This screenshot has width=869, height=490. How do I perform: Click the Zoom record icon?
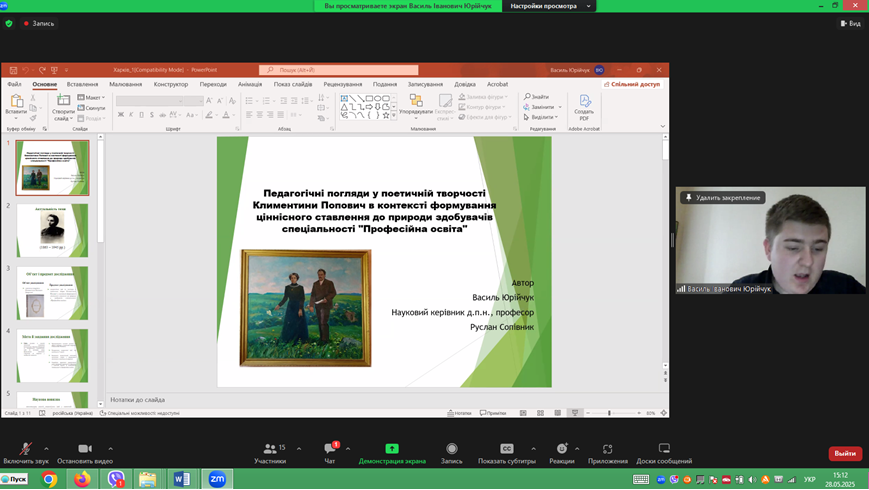[x=452, y=448]
